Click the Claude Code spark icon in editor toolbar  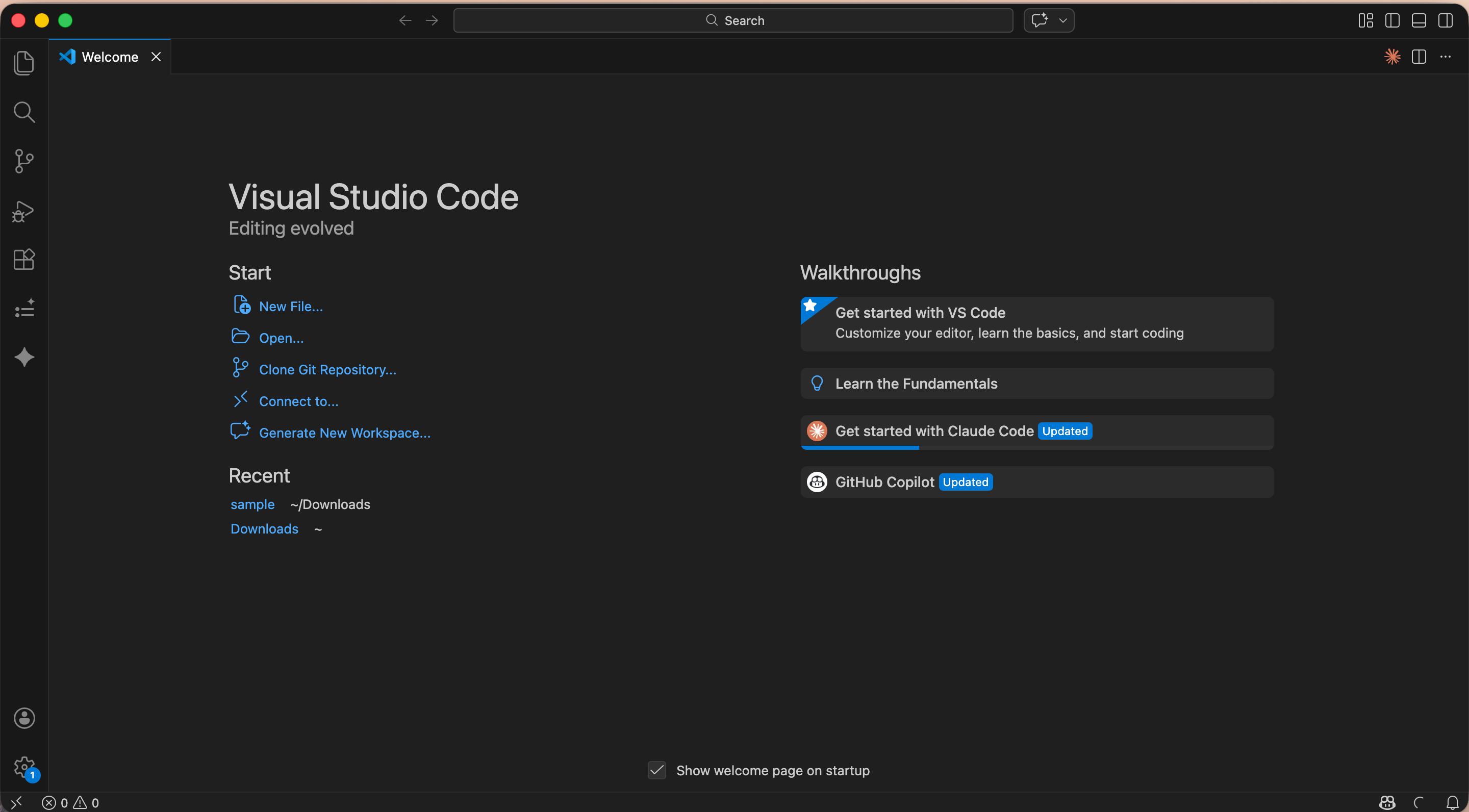click(x=1392, y=57)
